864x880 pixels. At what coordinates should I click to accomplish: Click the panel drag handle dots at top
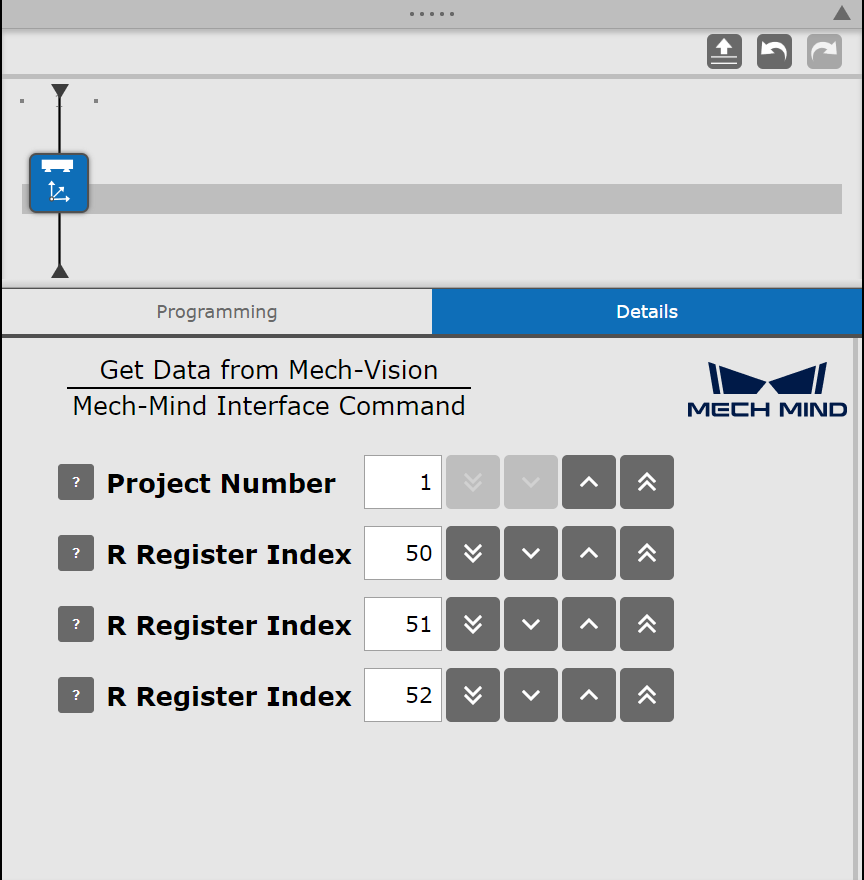click(432, 13)
